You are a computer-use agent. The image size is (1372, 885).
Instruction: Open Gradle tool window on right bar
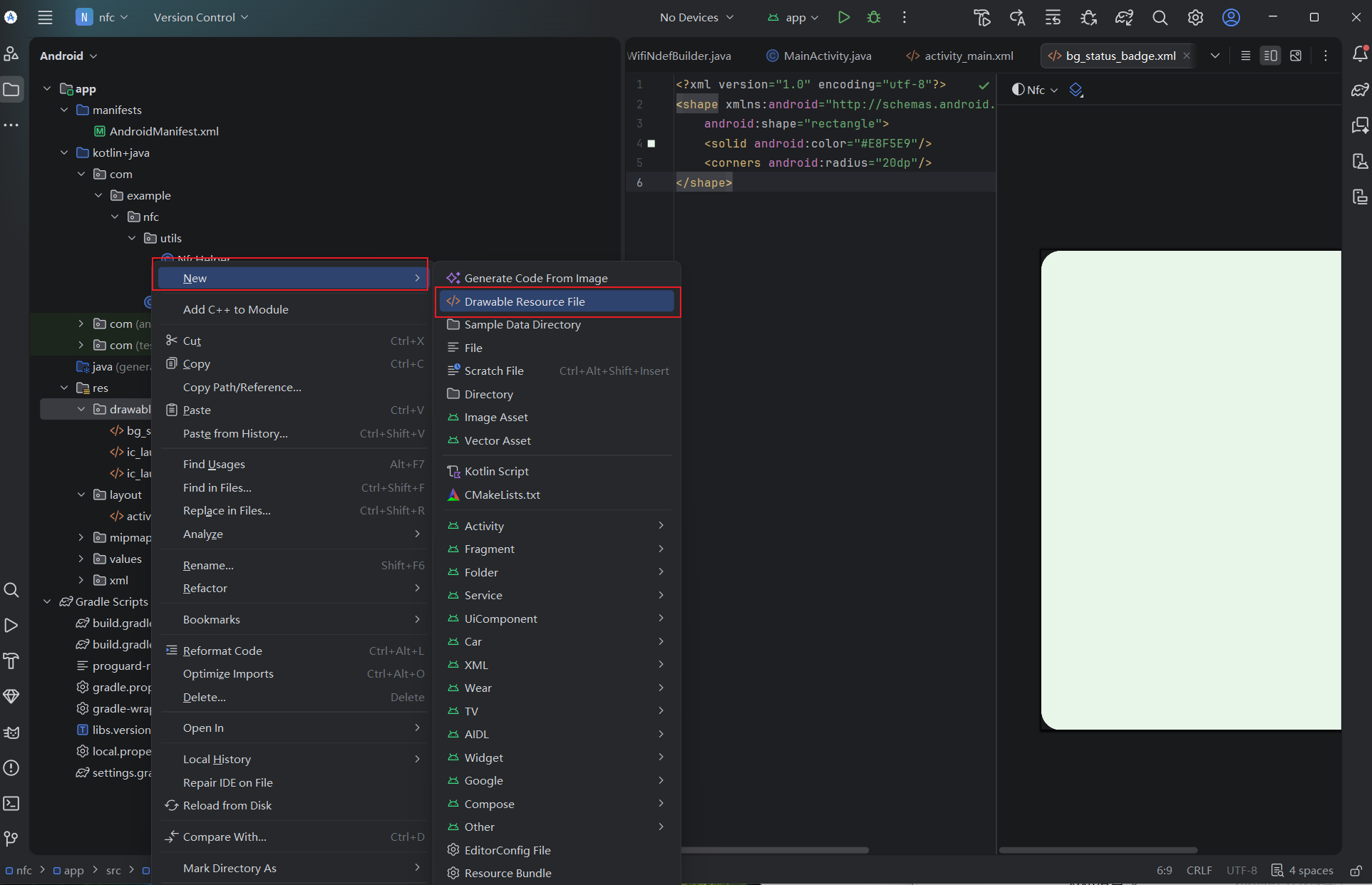tap(1360, 90)
